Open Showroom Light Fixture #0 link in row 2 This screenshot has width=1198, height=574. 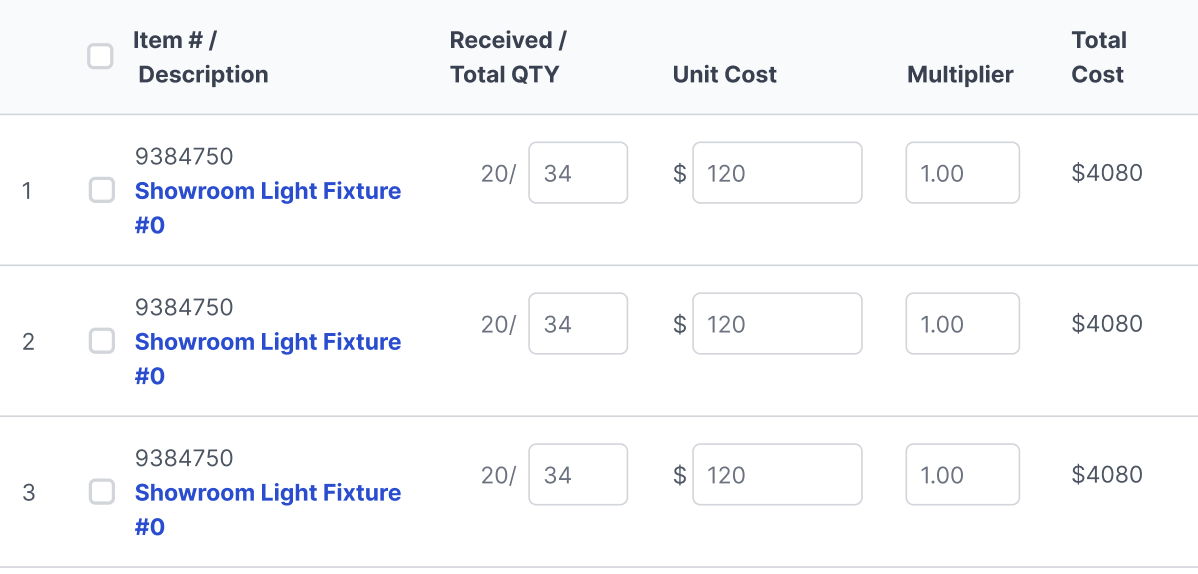click(x=267, y=342)
